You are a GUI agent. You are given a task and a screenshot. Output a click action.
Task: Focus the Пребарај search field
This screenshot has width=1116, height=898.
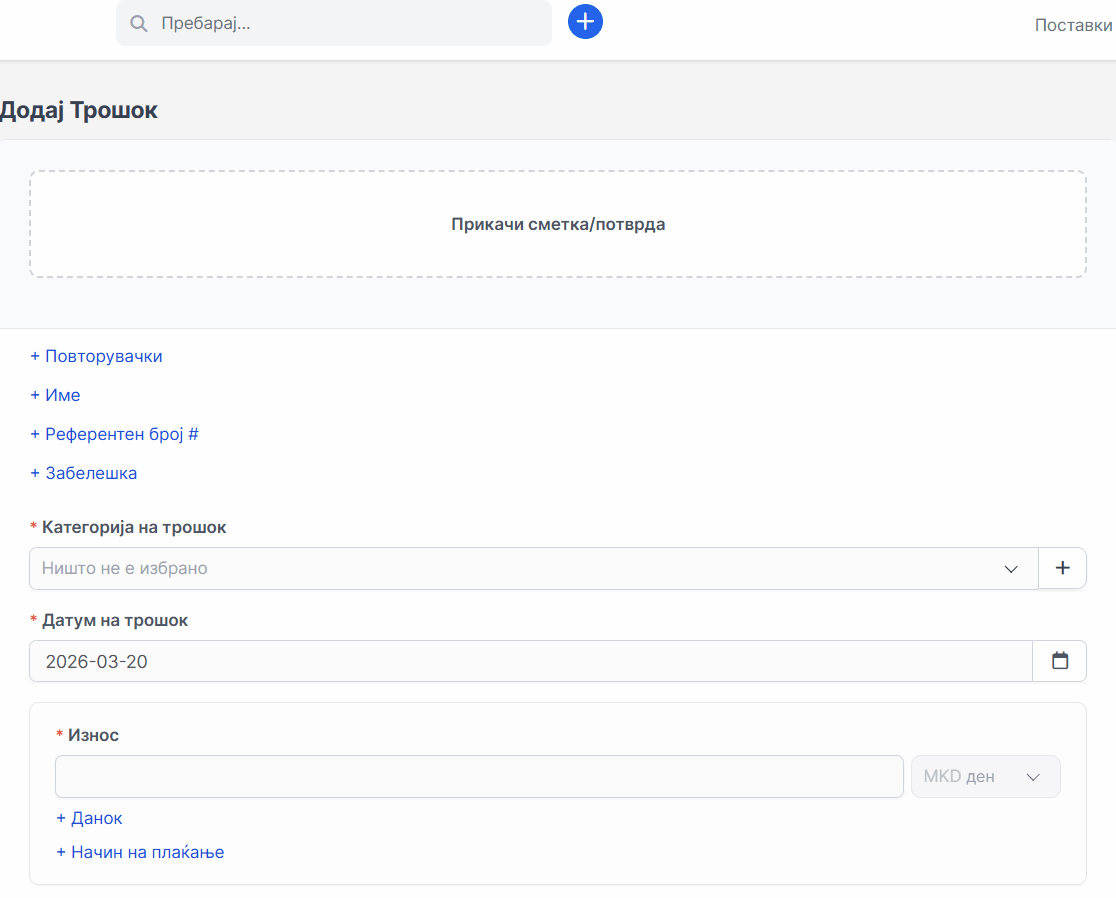[x=334, y=23]
